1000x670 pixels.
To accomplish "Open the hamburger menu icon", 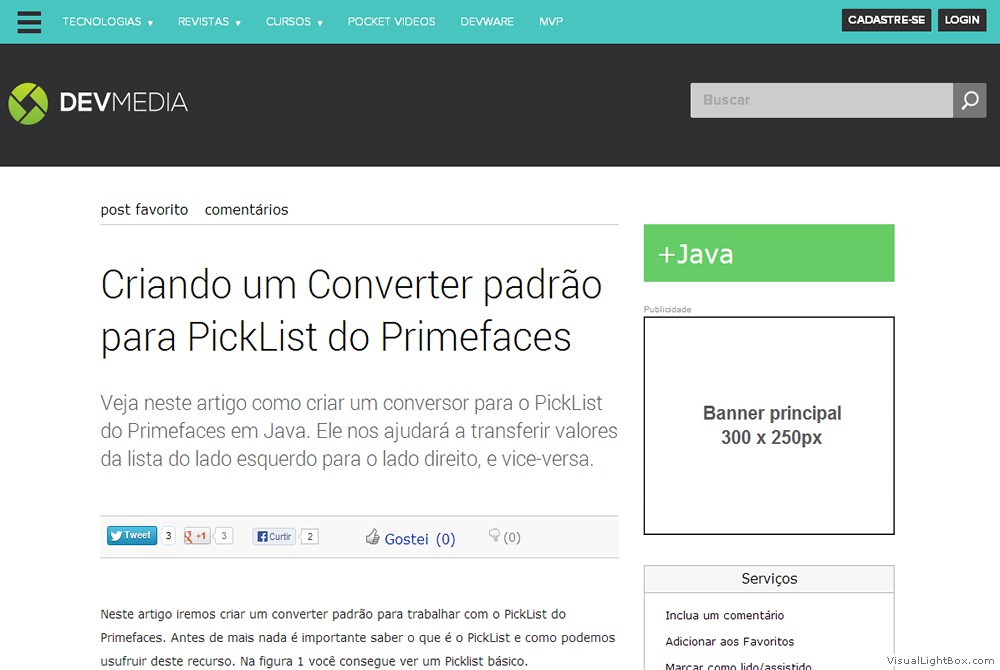I will pos(29,22).
